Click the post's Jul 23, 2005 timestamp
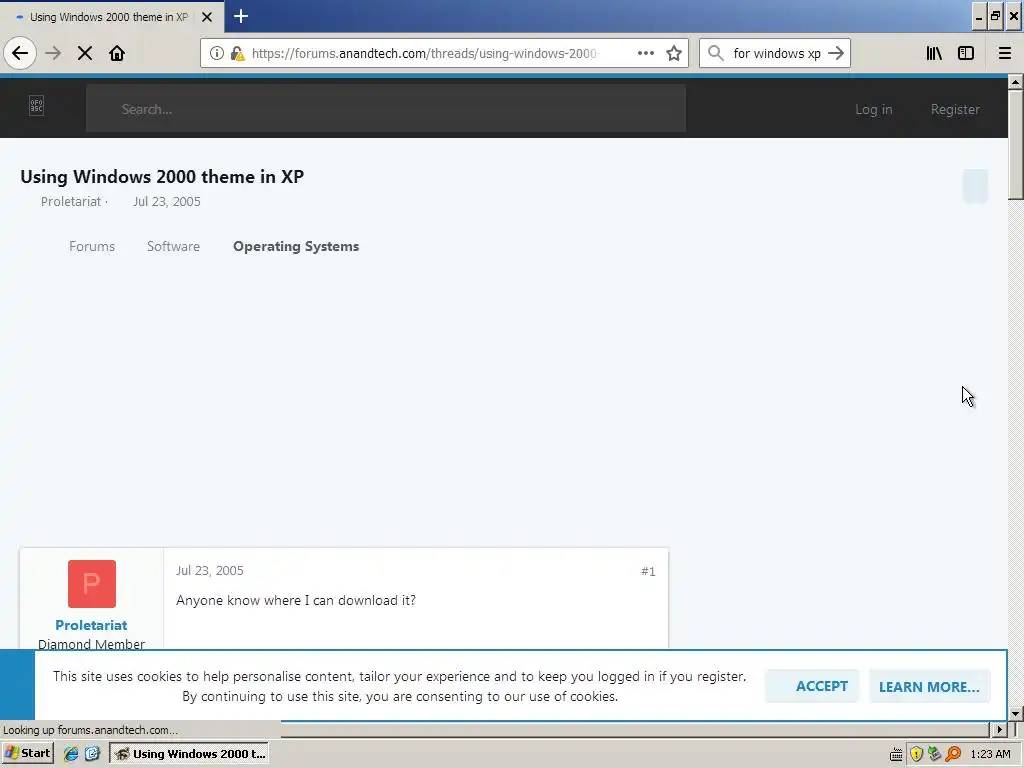1024x768 pixels. (210, 570)
